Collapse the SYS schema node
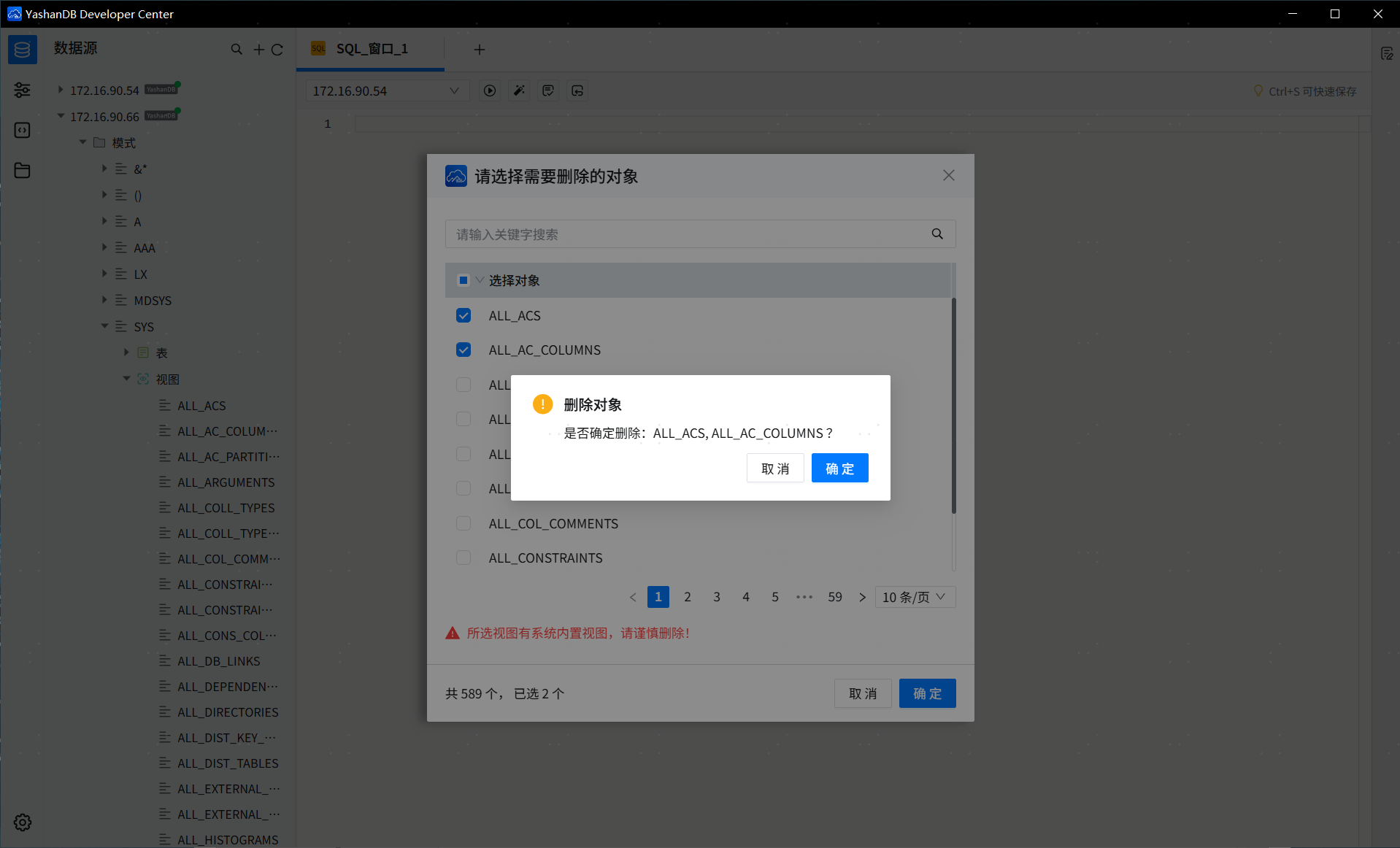 pos(104,326)
